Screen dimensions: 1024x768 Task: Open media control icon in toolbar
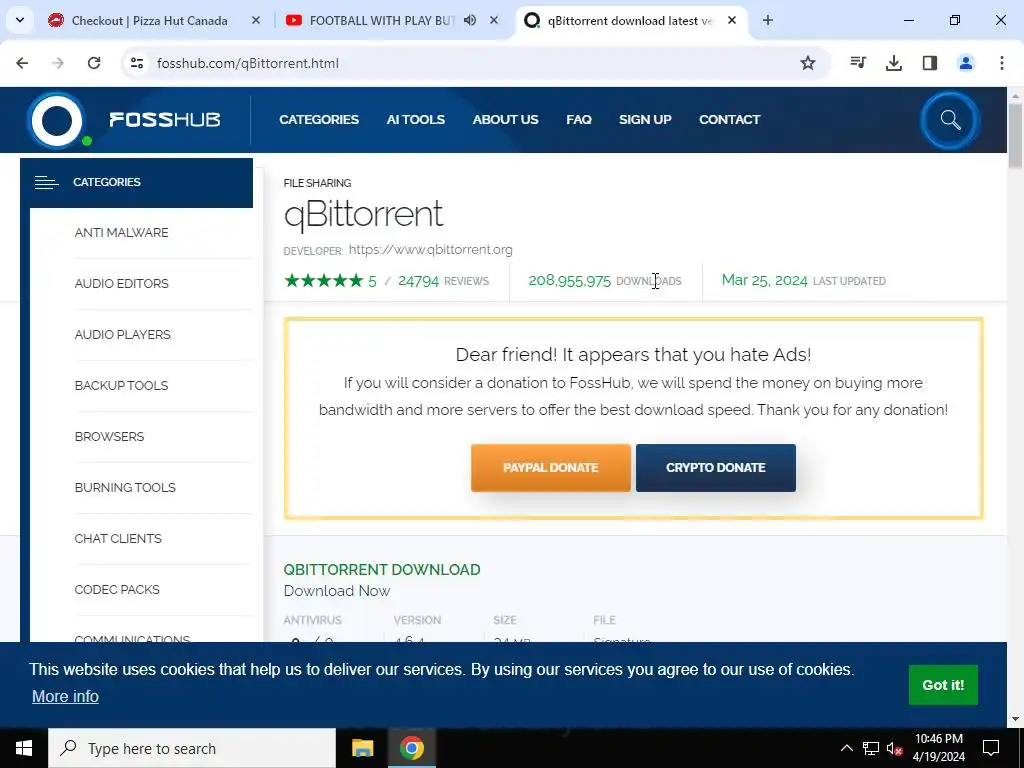tap(858, 63)
